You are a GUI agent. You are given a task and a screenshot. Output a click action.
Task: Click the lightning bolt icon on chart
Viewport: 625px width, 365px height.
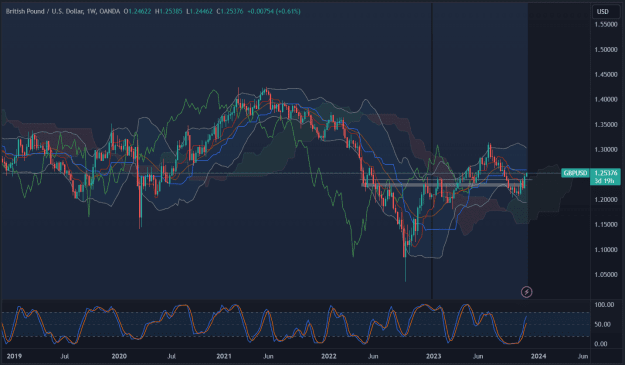[526, 292]
